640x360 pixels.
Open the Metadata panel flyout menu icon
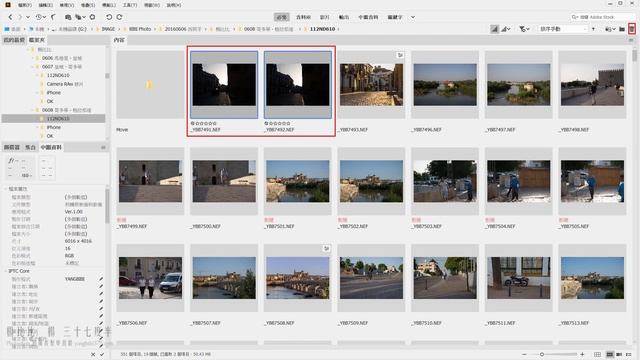coord(103,147)
